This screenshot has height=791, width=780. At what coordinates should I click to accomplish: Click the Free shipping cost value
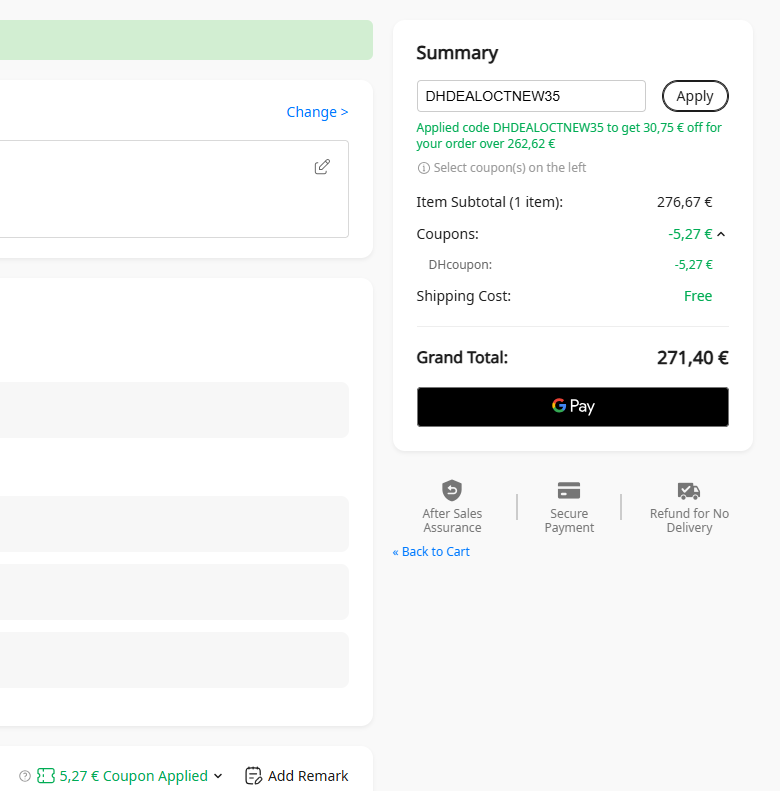698,296
